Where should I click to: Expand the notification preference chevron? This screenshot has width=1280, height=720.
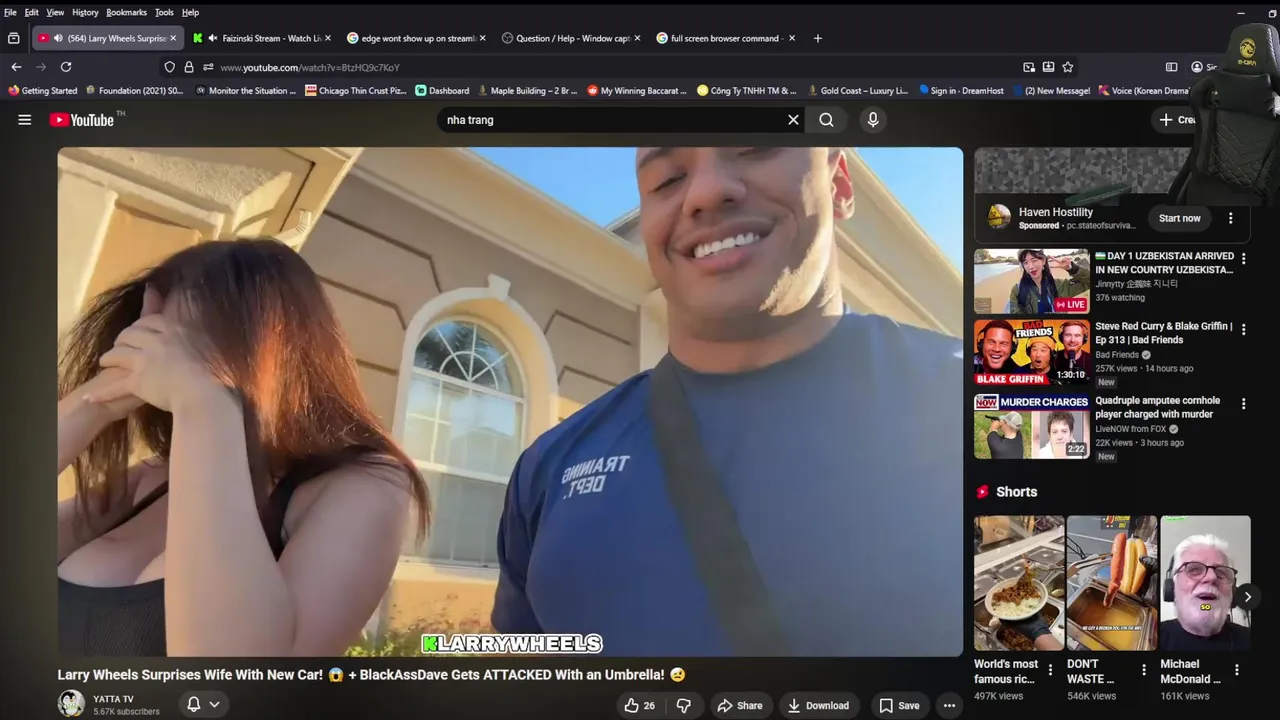point(214,705)
